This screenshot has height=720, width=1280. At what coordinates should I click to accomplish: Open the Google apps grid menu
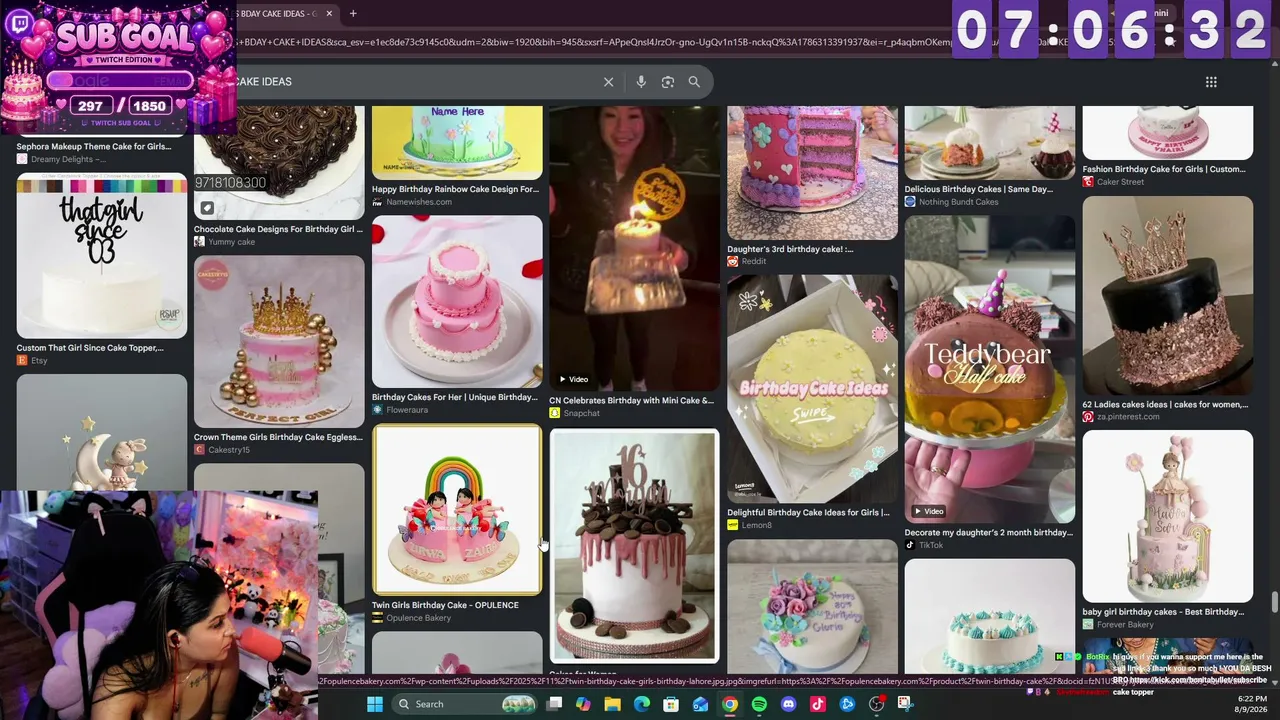pyautogui.click(x=1211, y=82)
